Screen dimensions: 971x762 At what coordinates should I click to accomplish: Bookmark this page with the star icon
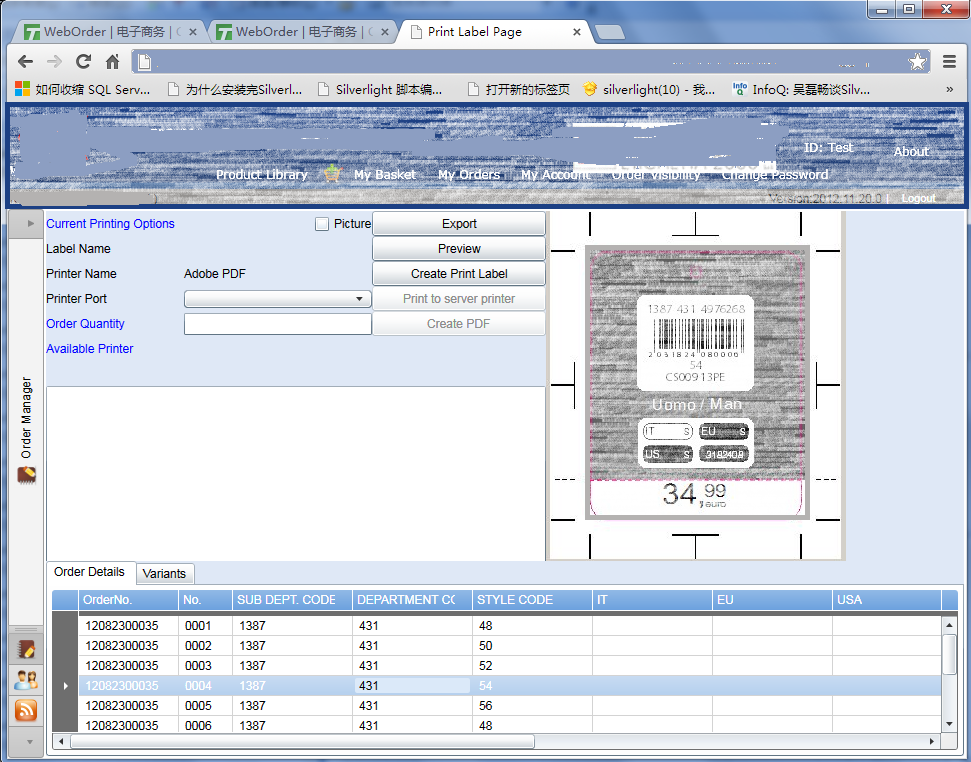pyautogui.click(x=917, y=62)
